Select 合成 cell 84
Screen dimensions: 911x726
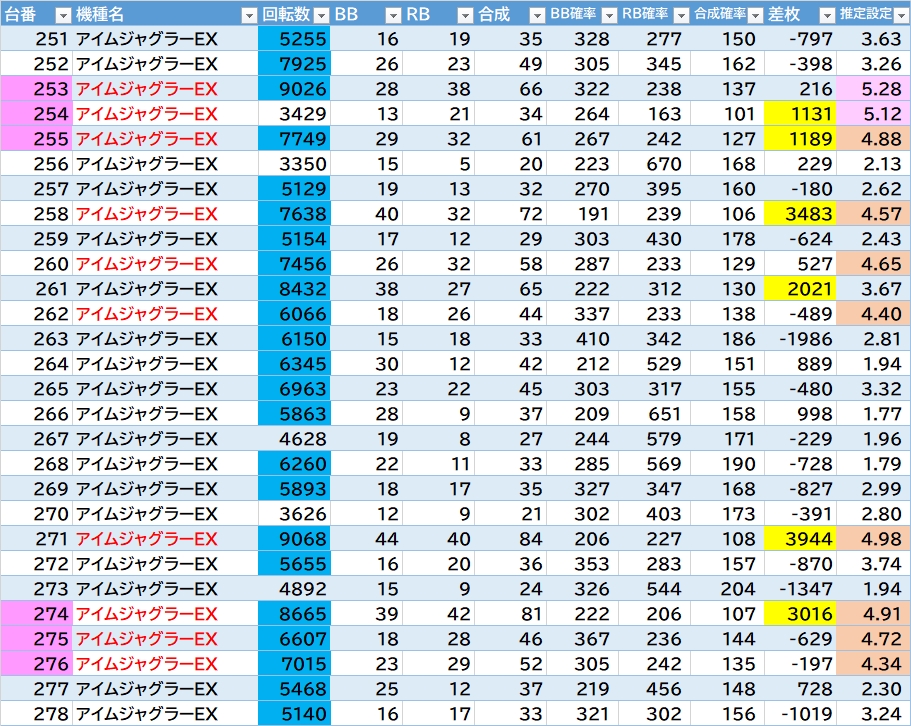pos(510,539)
